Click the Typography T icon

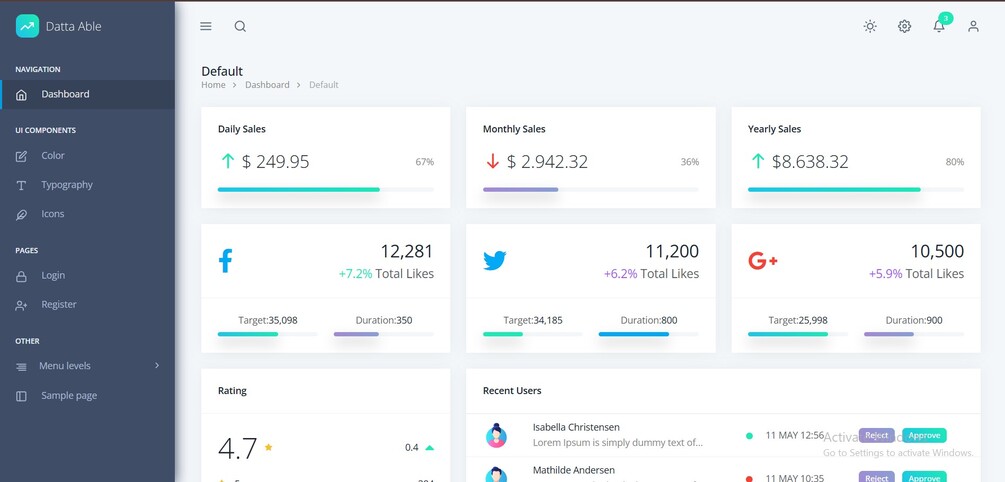(21, 185)
